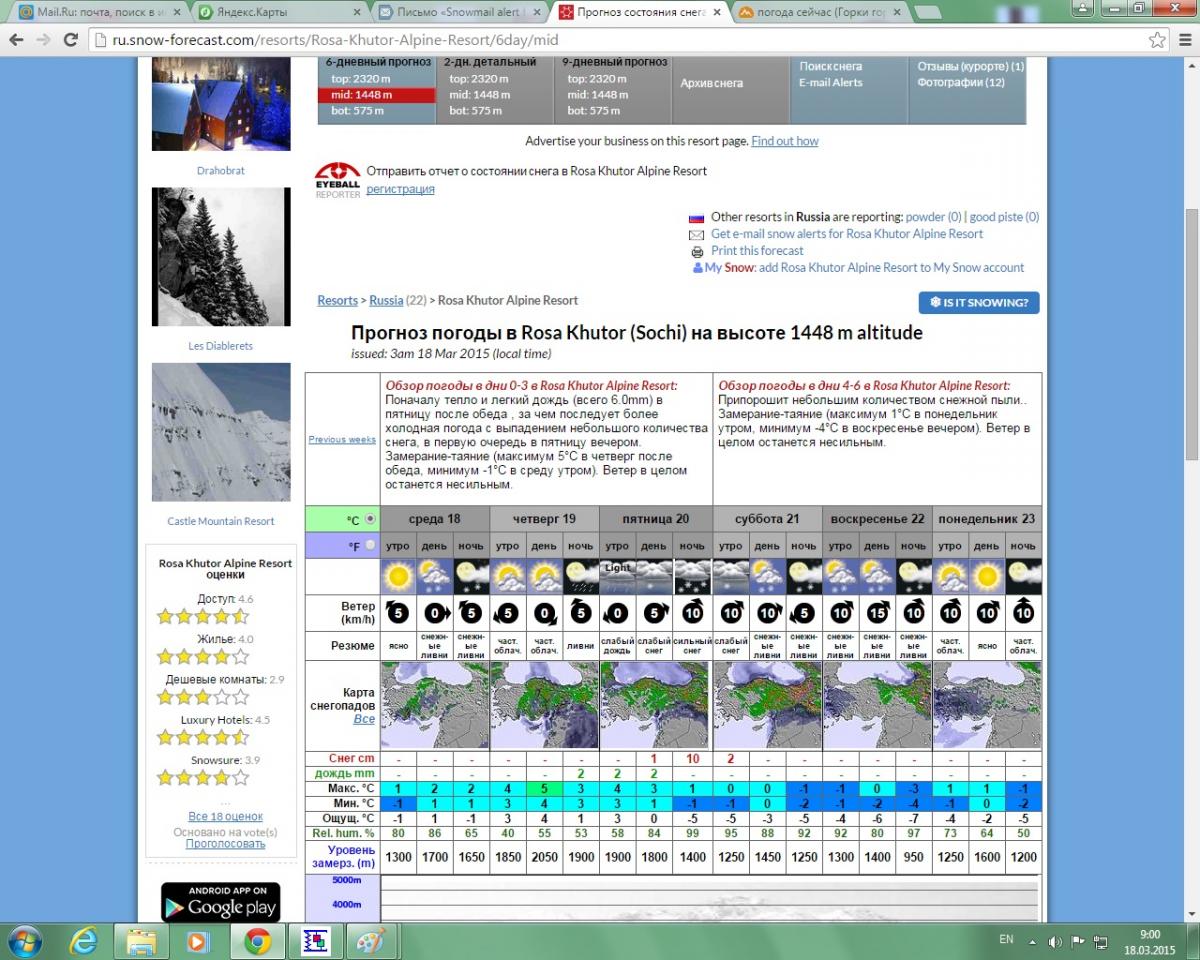Click the Chrome taskbar icon
Screen dimensions: 1200x960
(257, 941)
